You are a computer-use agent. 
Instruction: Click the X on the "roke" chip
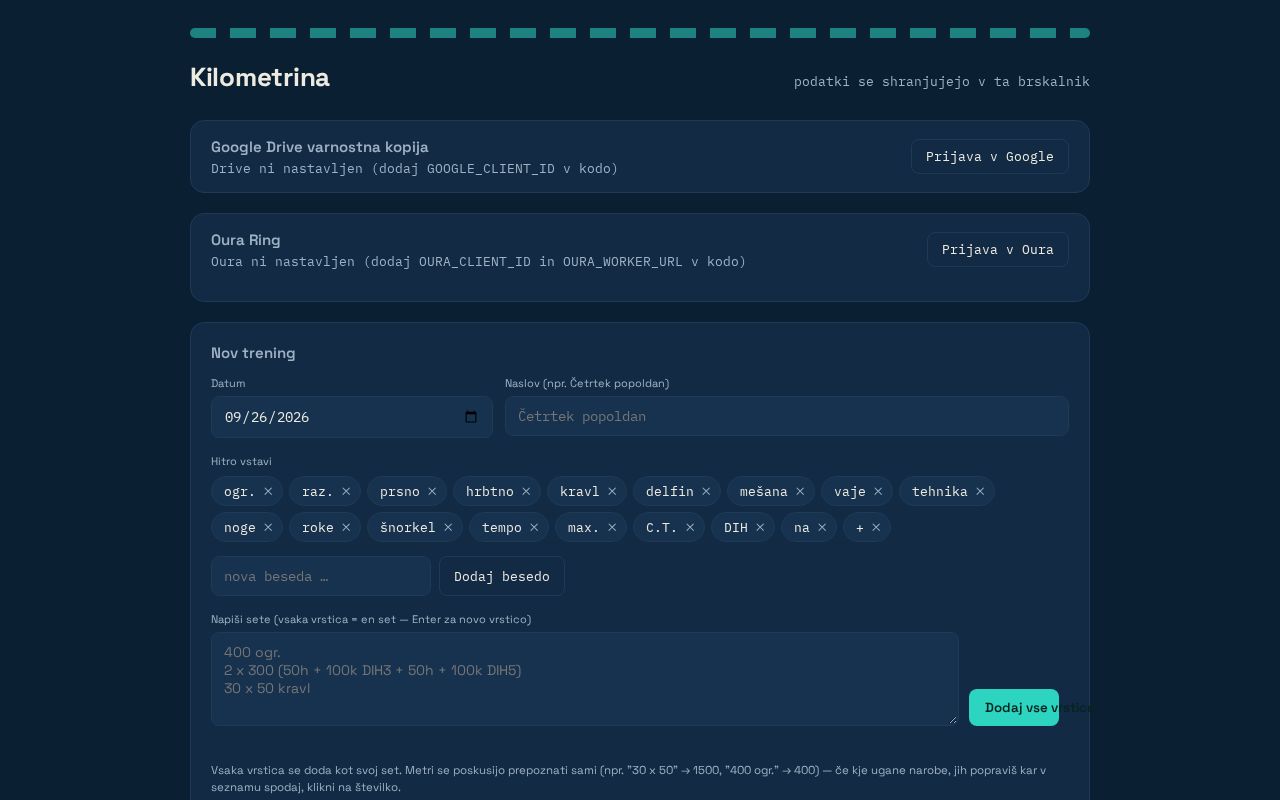346,527
